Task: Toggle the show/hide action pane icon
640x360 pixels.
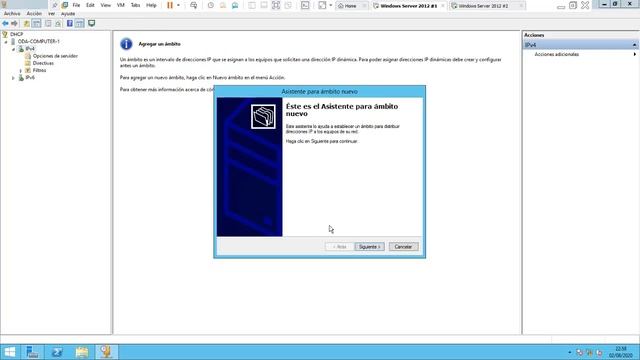Action: [80, 24]
